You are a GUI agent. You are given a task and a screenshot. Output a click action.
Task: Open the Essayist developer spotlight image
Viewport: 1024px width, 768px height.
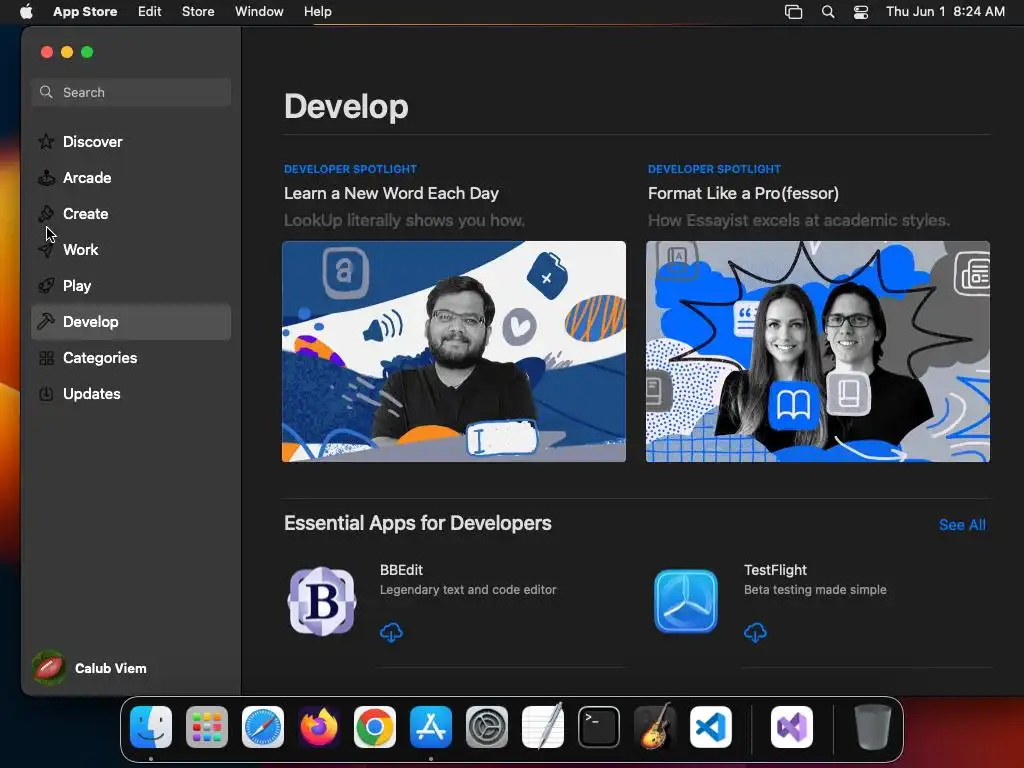point(818,351)
